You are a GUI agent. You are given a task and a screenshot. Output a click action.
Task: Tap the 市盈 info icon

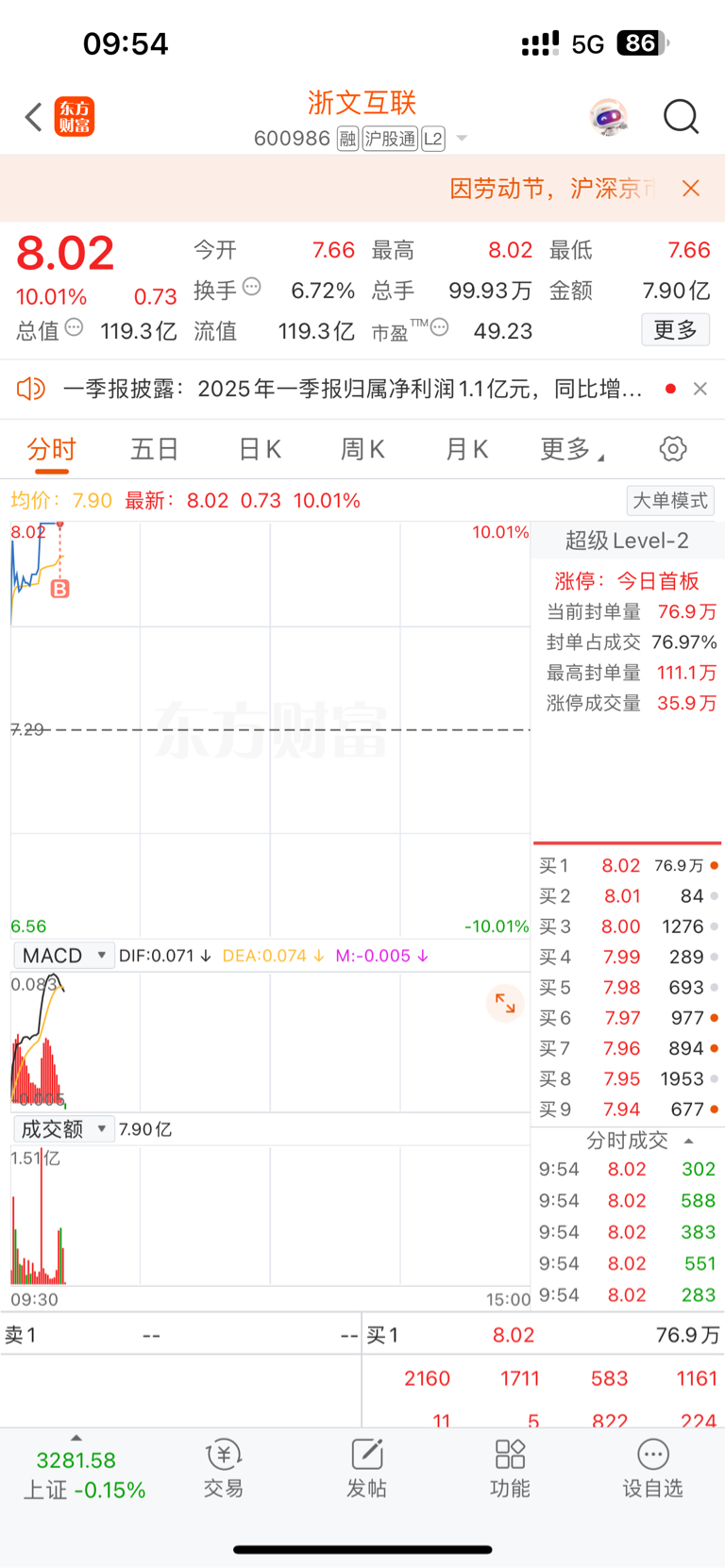439,327
